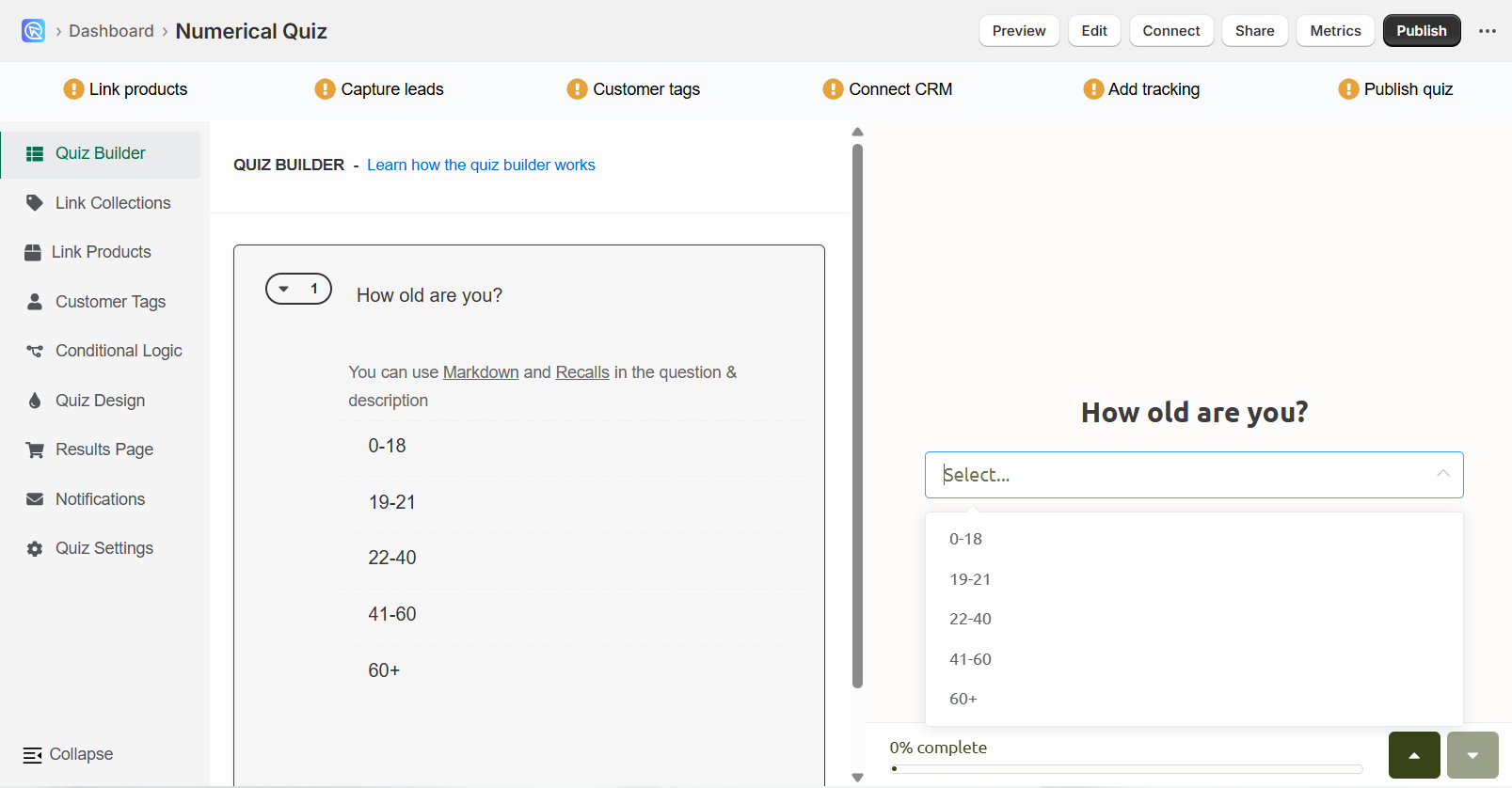
Task: Click the Results Page cart icon
Action: [x=35, y=449]
